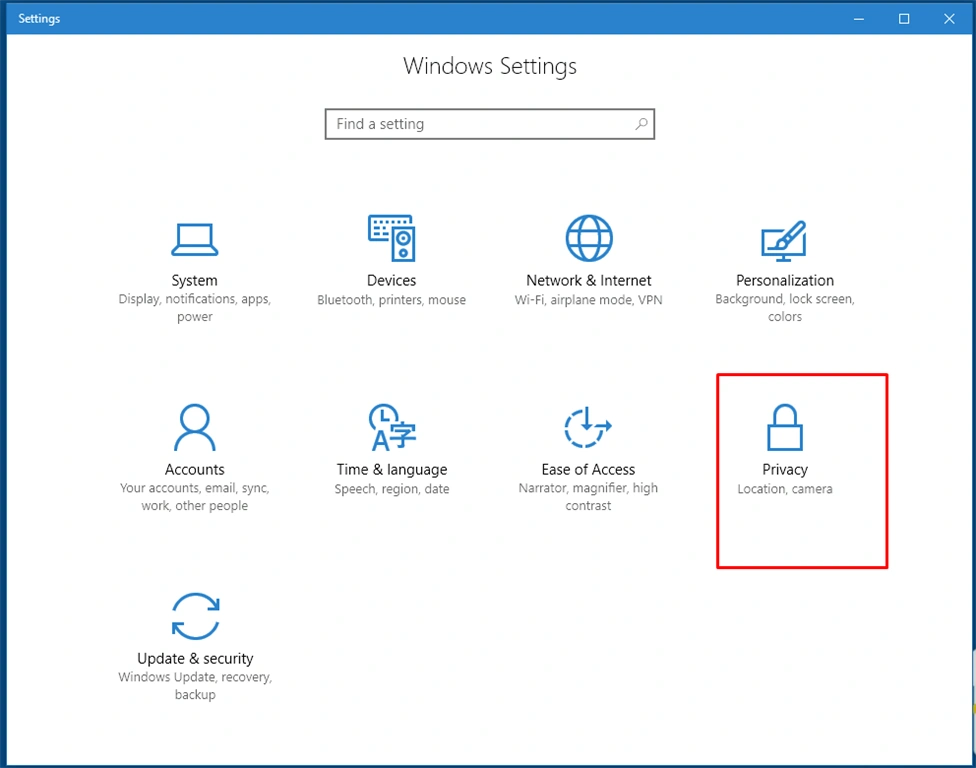Select the Personalization category label
The image size is (976, 768).
click(x=785, y=281)
